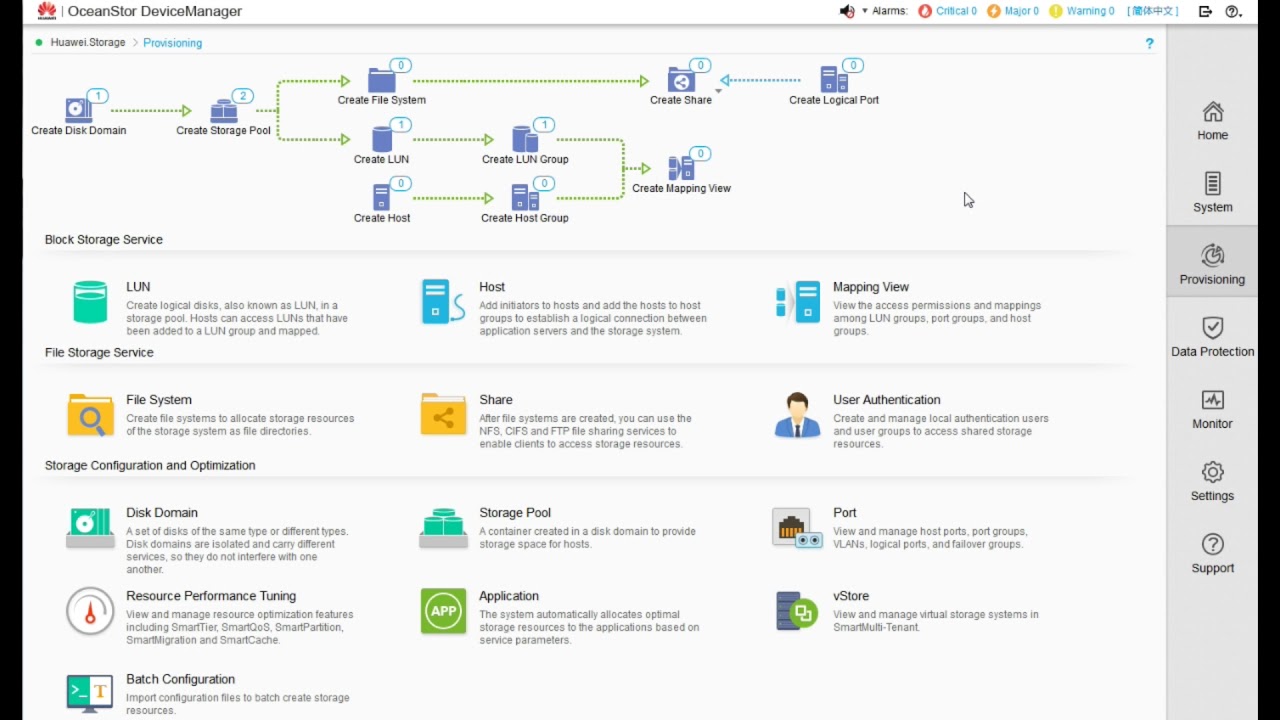Click the count badge on Create Storage Pool
1280x720 pixels.
(x=243, y=96)
